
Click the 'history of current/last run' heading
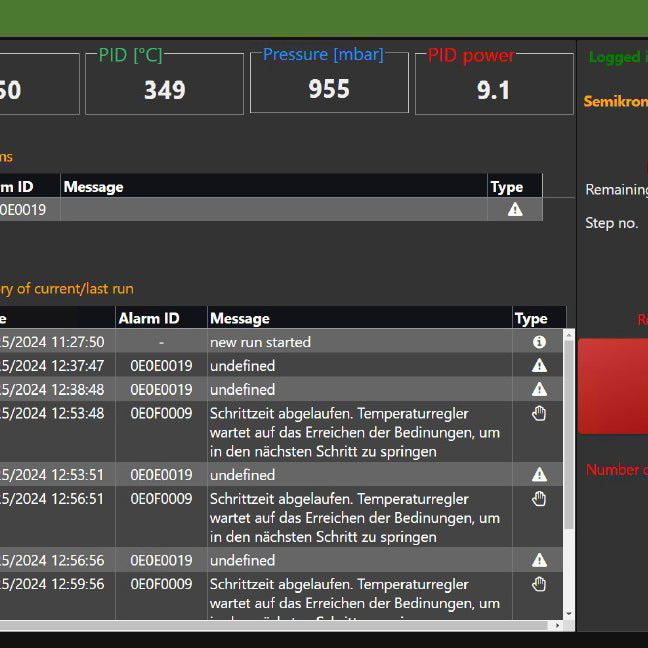pyautogui.click(x=67, y=288)
